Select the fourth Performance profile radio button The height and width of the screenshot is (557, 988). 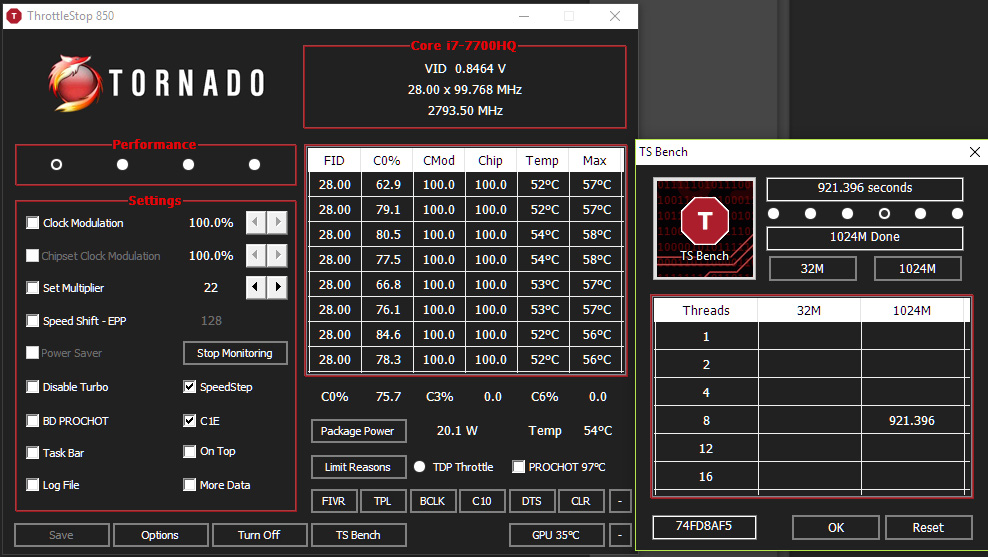coord(255,164)
